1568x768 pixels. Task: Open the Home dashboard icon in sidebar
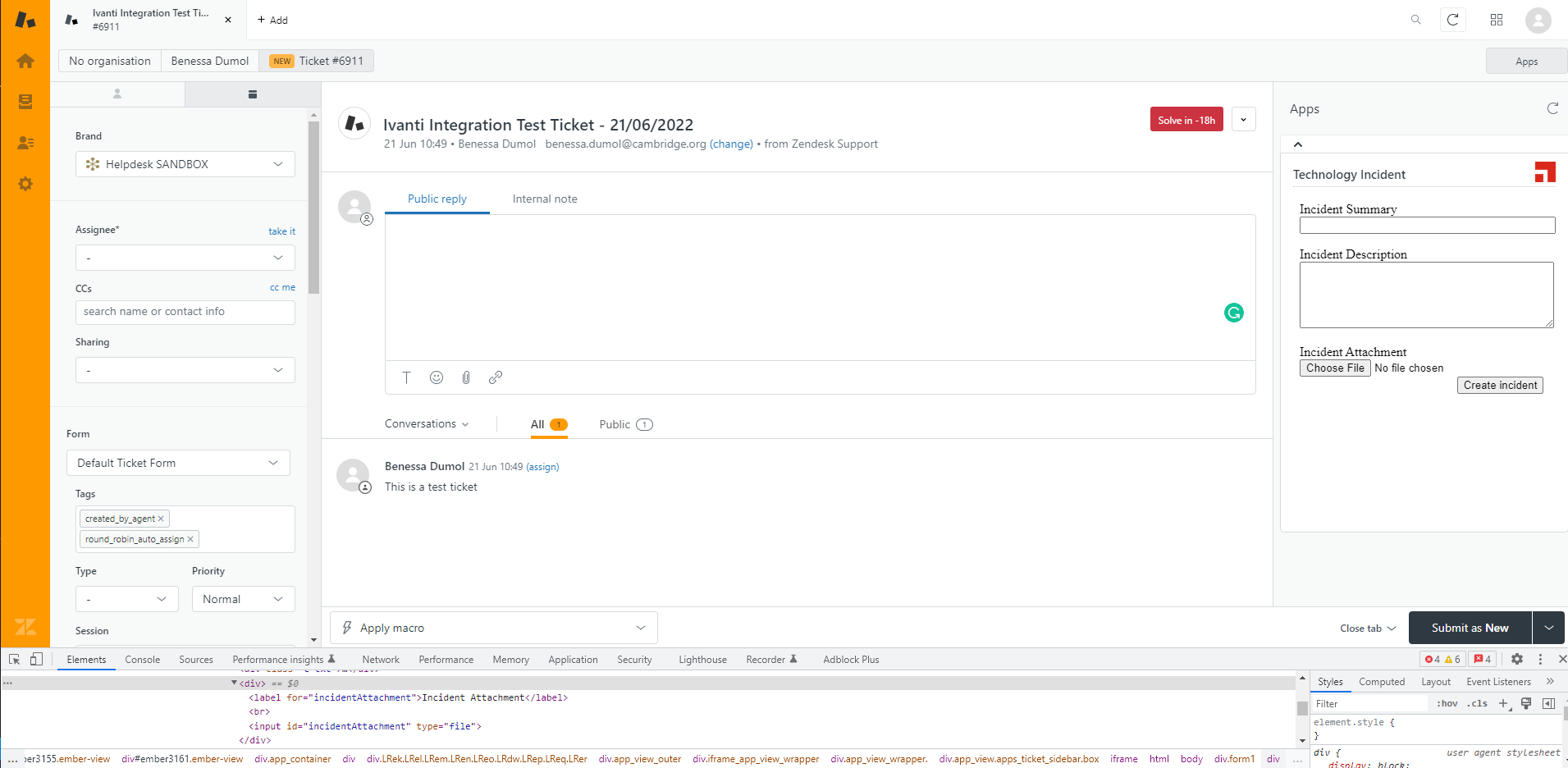pos(25,62)
